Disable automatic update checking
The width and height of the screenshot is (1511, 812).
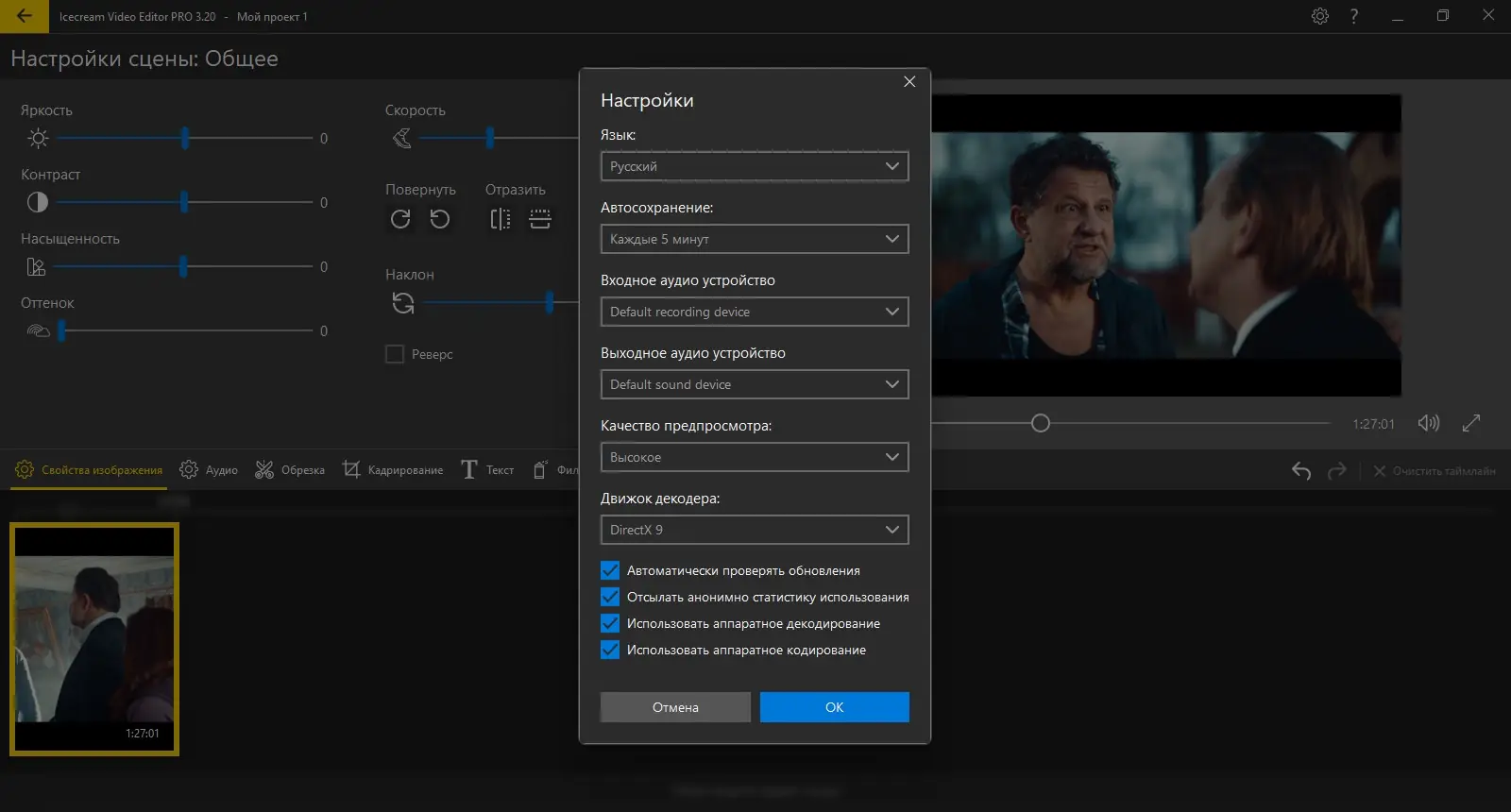click(x=610, y=570)
